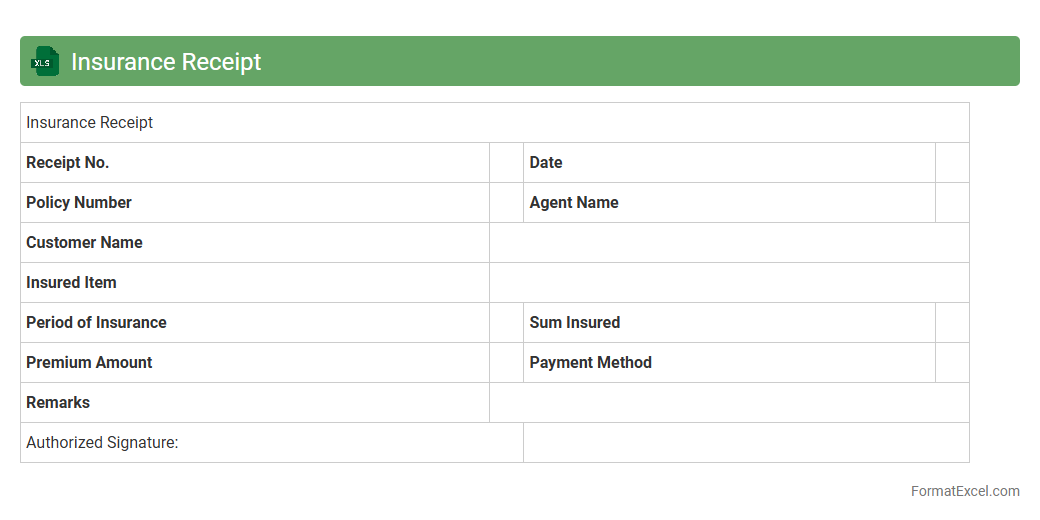Viewport: 1040px width, 520px height.
Task: Select the Period of Insurance label cell
Action: [255, 323]
